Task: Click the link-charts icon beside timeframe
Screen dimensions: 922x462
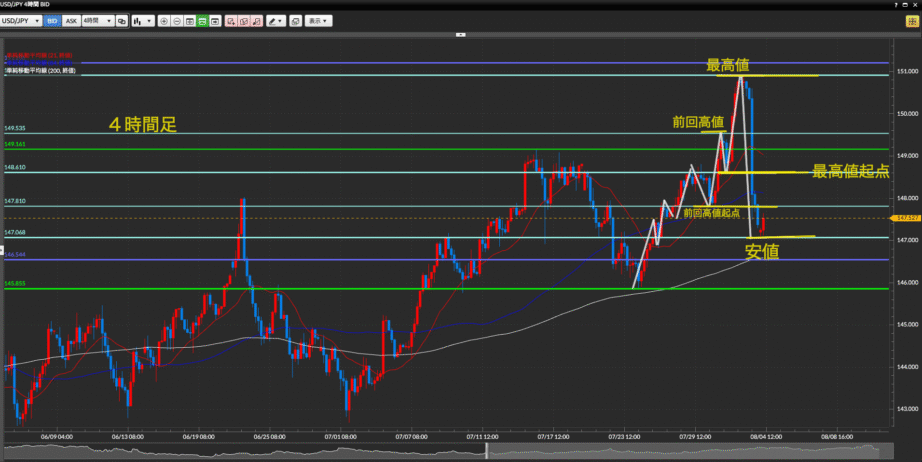Action: point(122,21)
